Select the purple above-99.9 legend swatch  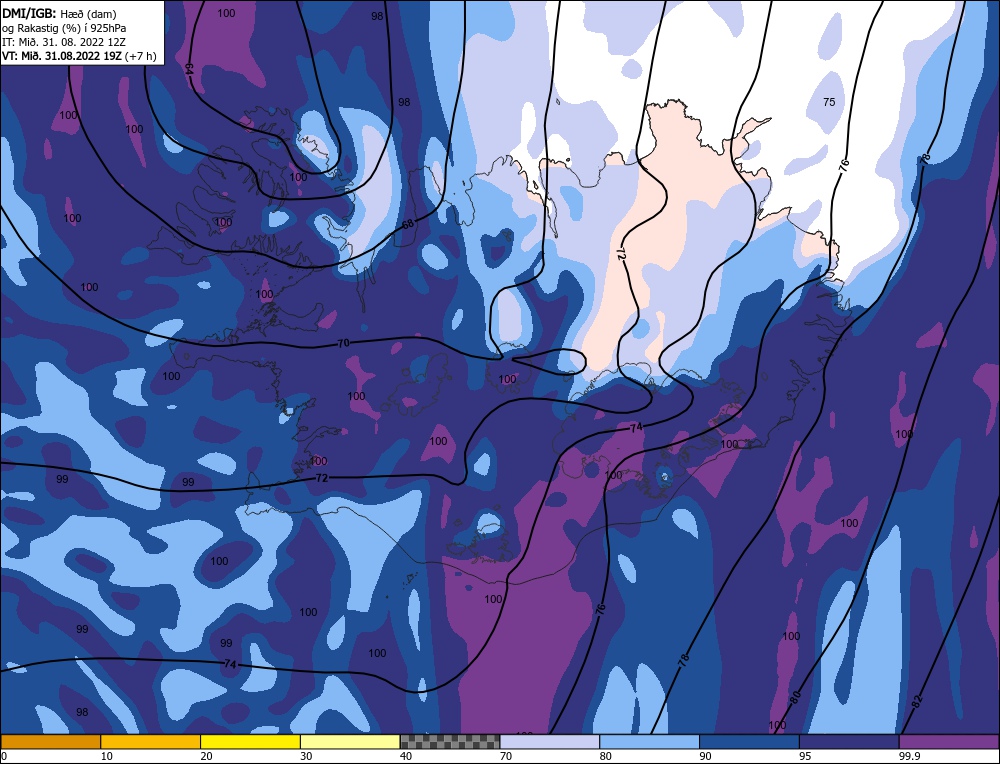[x=949, y=742]
